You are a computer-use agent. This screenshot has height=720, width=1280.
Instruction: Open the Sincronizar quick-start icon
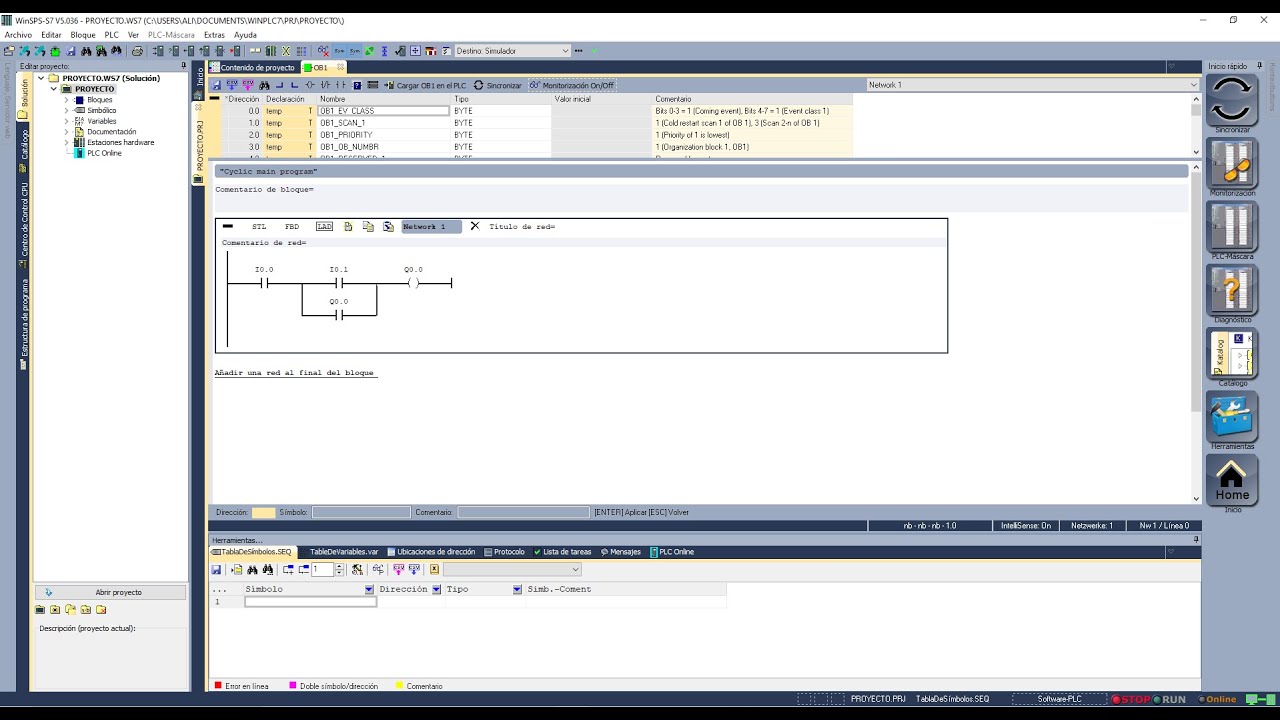click(1232, 100)
